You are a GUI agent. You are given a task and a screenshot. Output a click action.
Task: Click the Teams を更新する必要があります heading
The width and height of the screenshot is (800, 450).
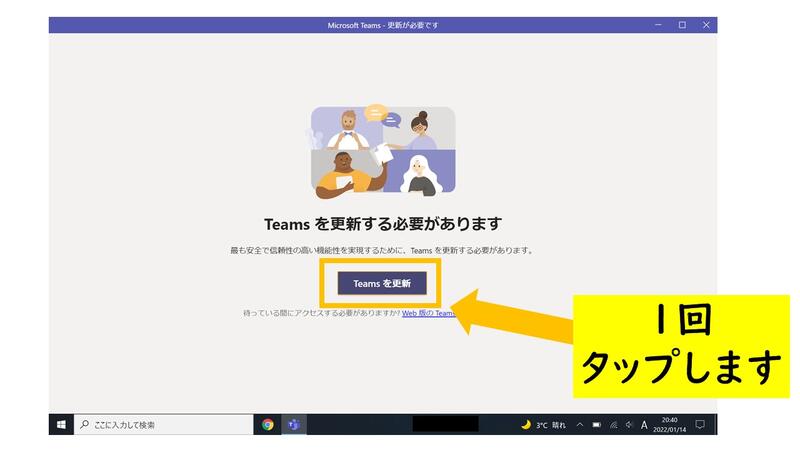point(382,223)
